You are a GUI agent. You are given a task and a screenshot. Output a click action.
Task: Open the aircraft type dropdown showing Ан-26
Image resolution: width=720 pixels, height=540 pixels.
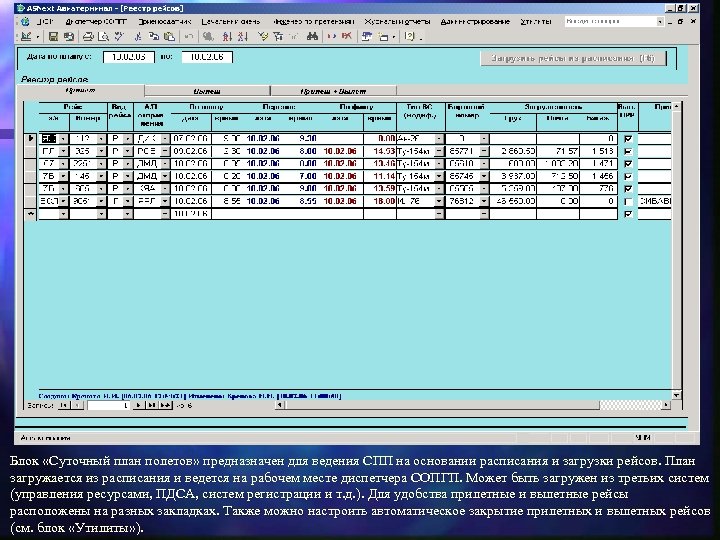coord(439,139)
